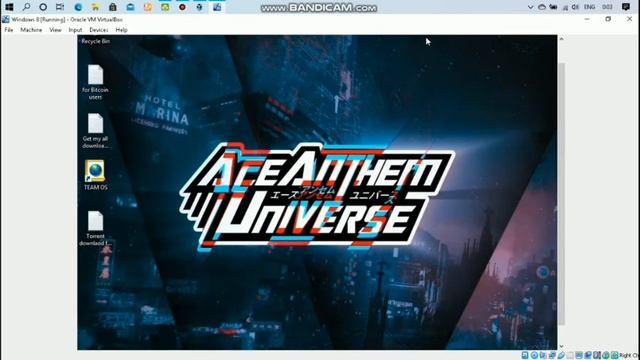This screenshot has height=360, width=640.
Task: Click the audio status bar icon
Action: click(x=543, y=355)
